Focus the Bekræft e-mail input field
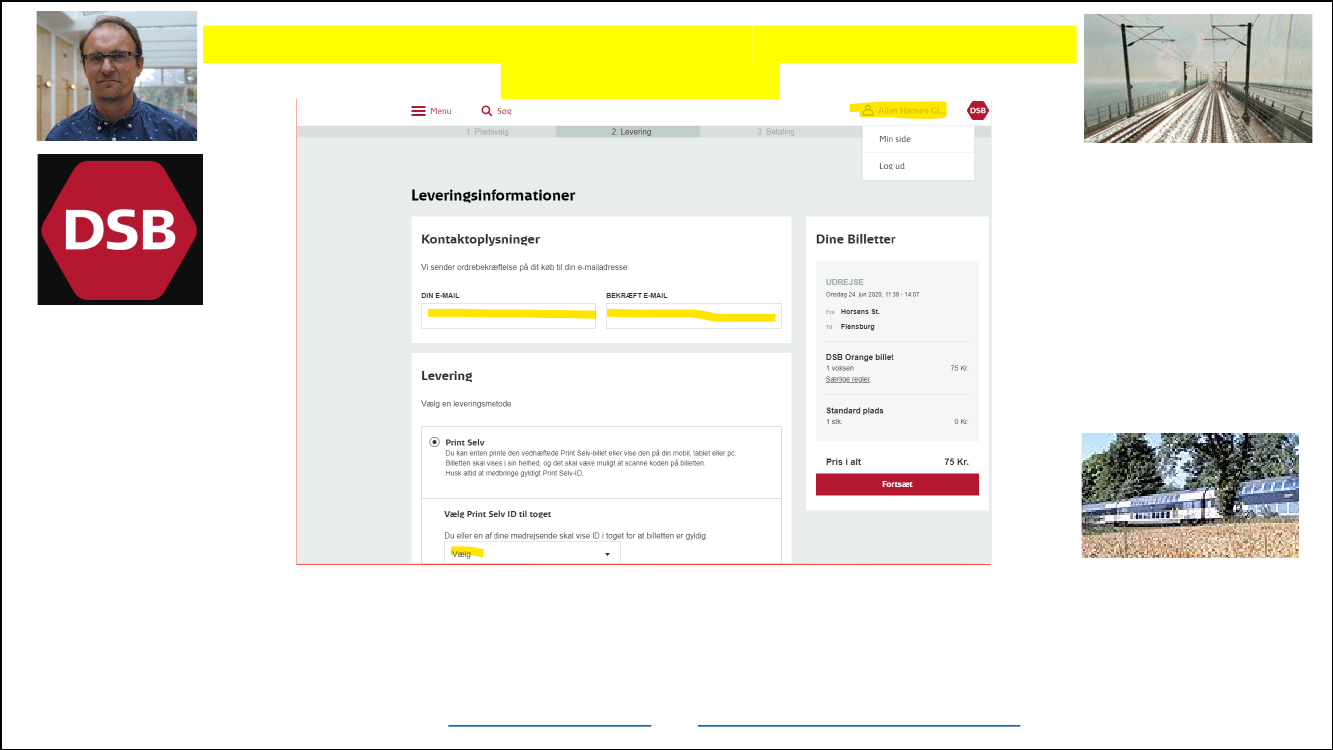Image resolution: width=1333 pixels, height=750 pixels. pyautogui.click(x=693, y=316)
